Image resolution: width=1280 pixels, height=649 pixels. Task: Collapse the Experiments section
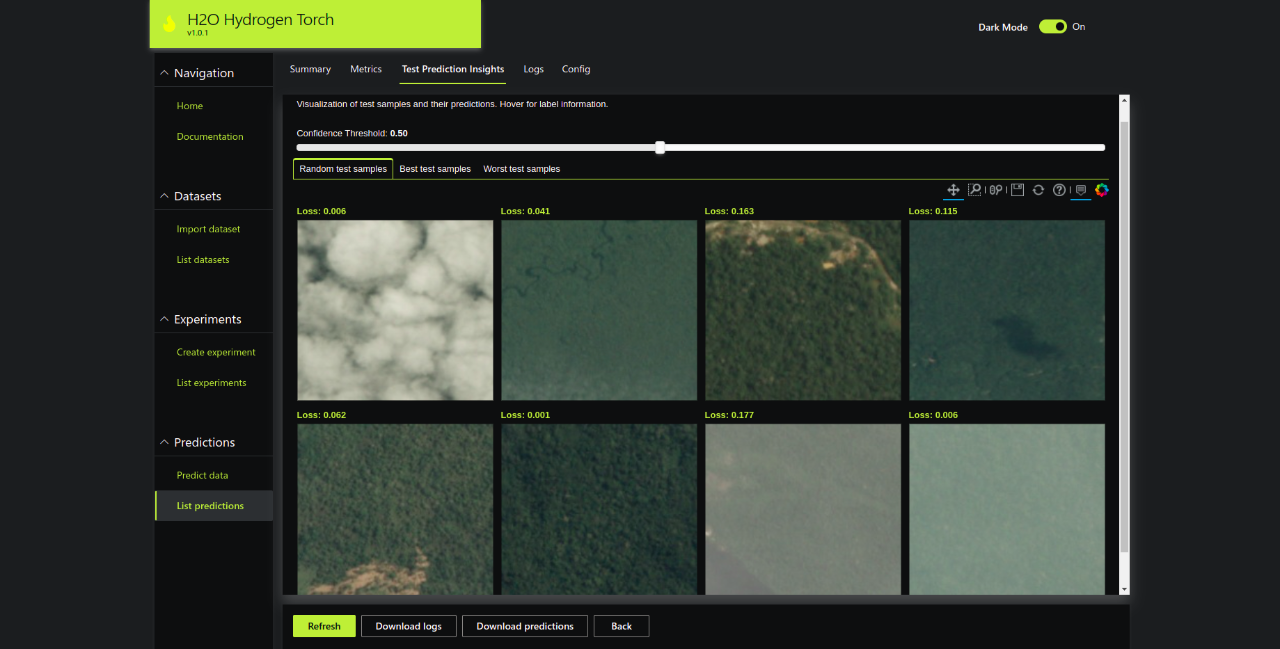(165, 319)
